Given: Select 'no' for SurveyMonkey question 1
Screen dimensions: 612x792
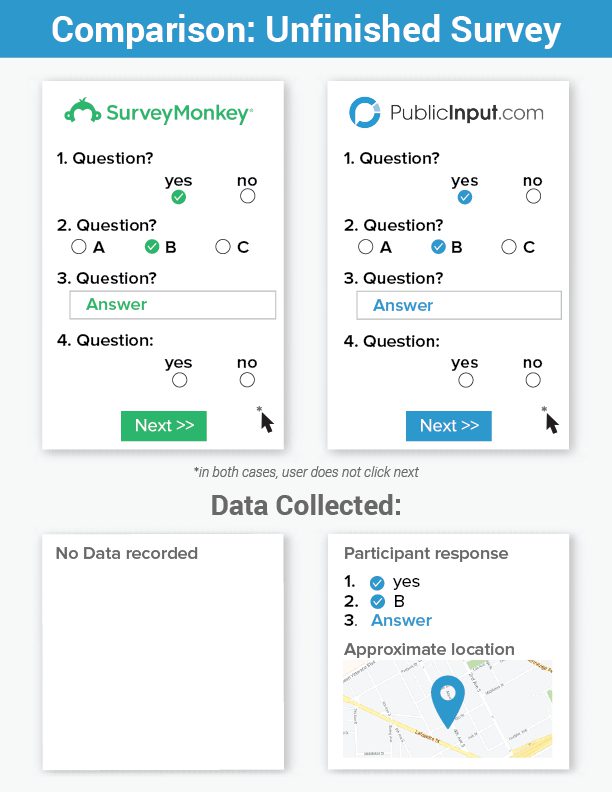Looking at the screenshot, I should tap(247, 197).
